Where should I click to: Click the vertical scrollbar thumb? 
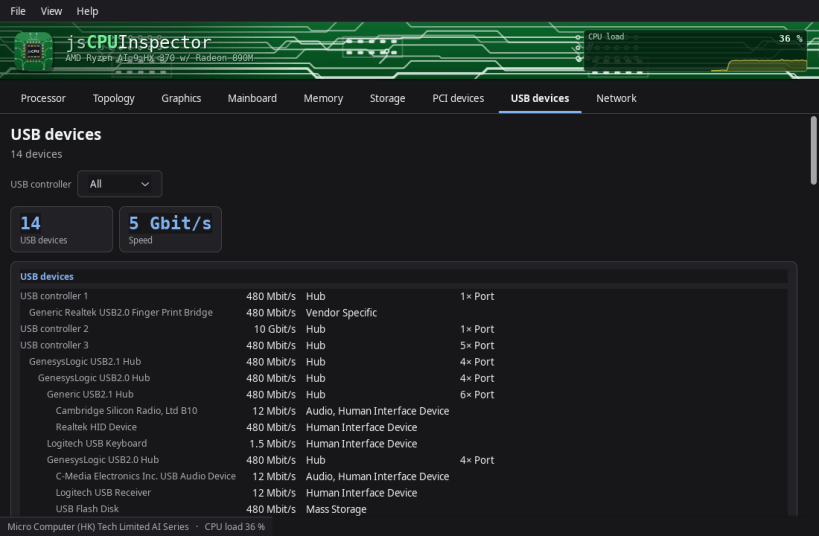(x=813, y=150)
